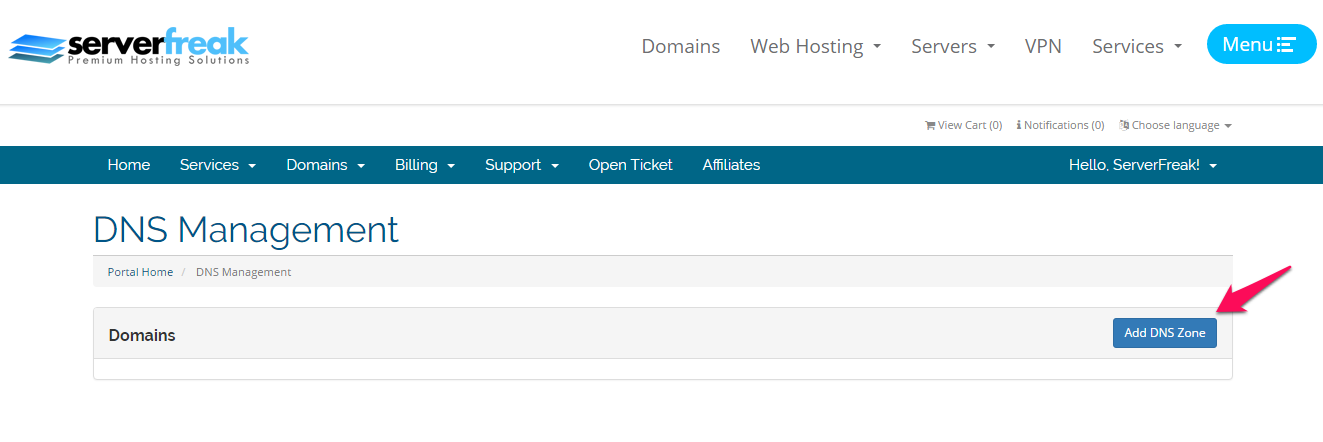
Task: Follow the Portal Home breadcrumb link
Action: 140,272
